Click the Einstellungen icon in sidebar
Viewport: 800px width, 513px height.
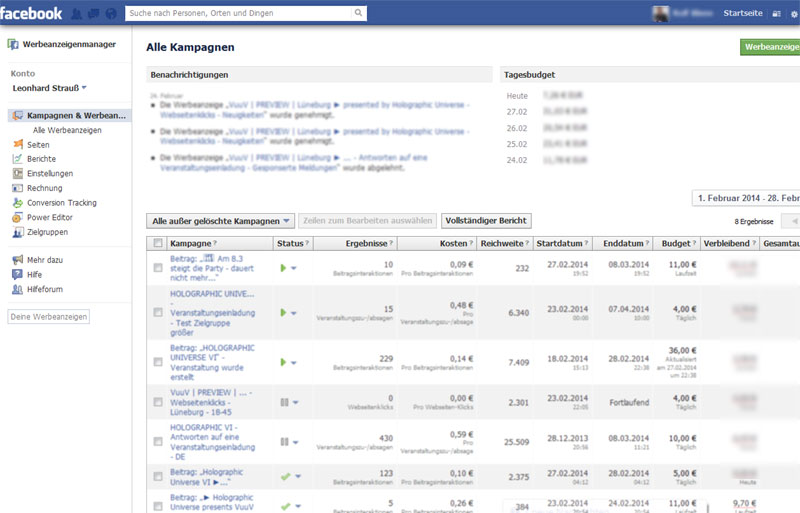[x=18, y=174]
